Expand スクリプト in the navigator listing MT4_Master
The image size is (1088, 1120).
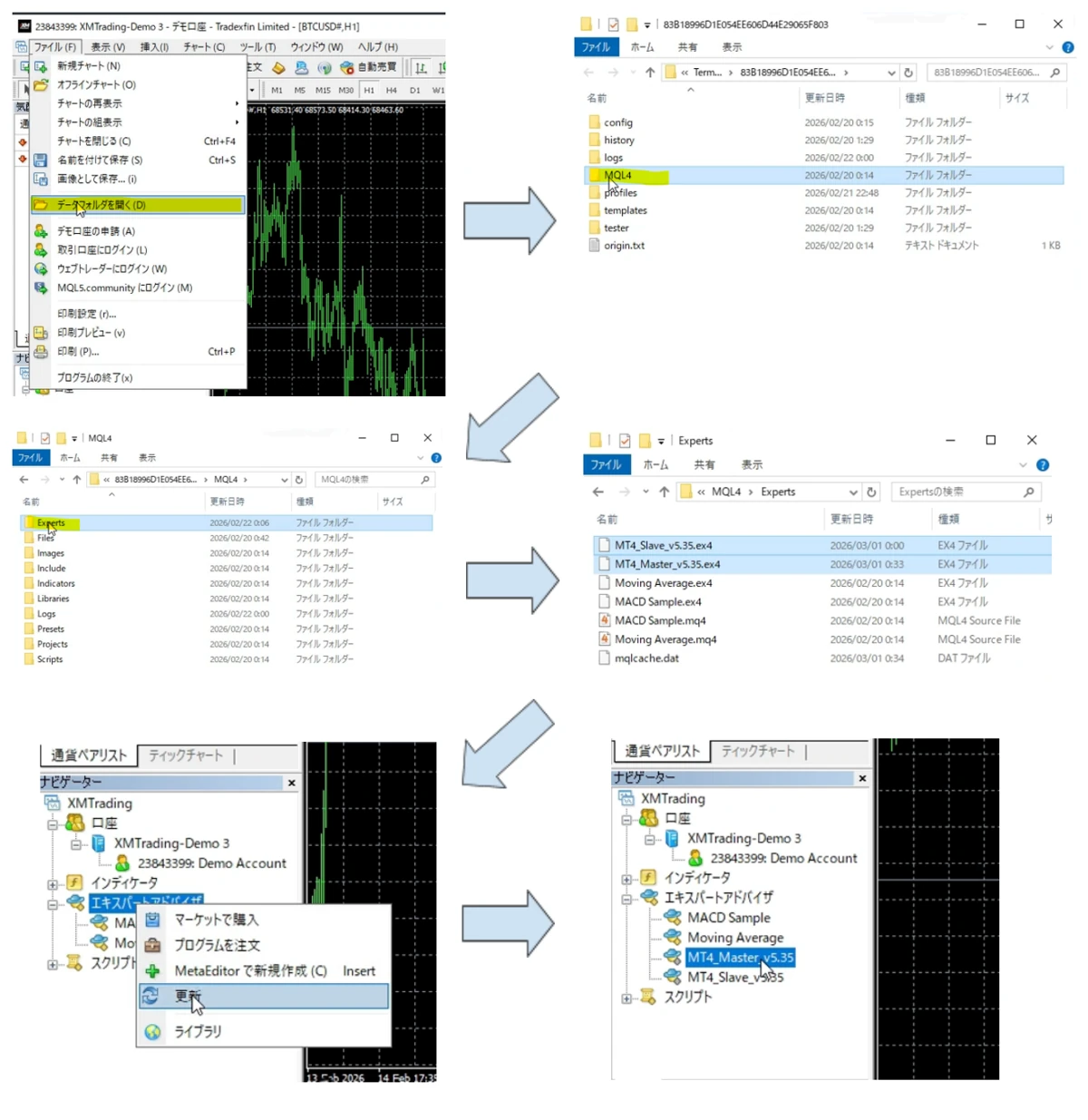tap(627, 998)
